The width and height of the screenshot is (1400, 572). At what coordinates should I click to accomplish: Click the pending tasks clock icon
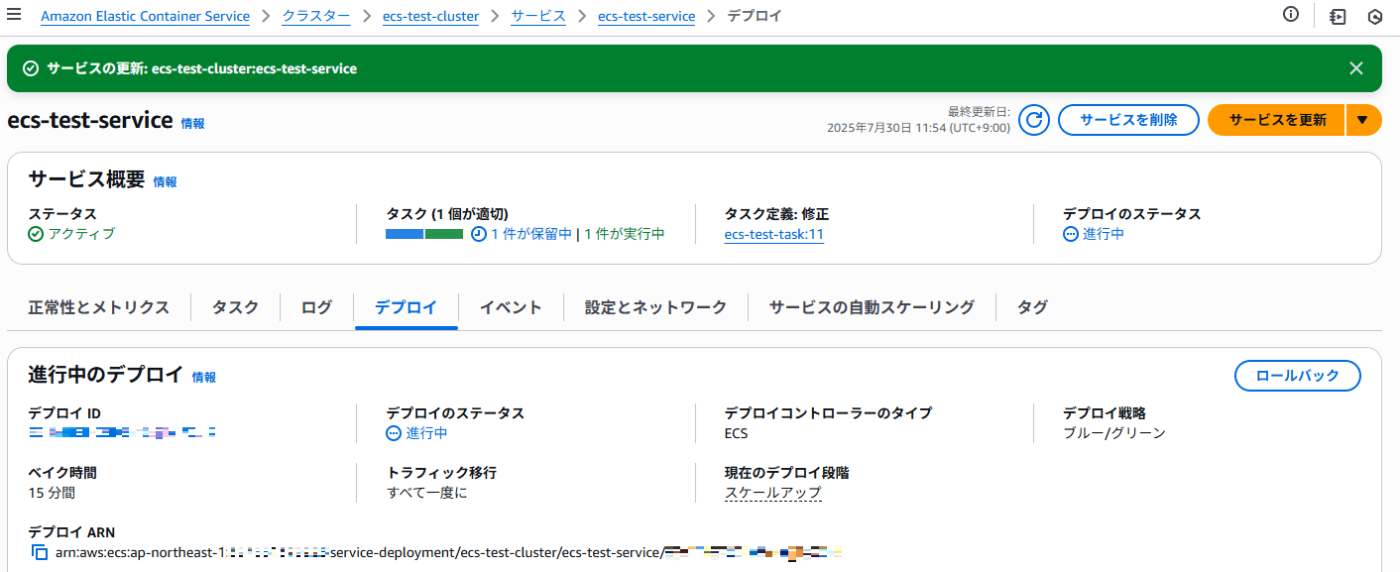pos(479,234)
